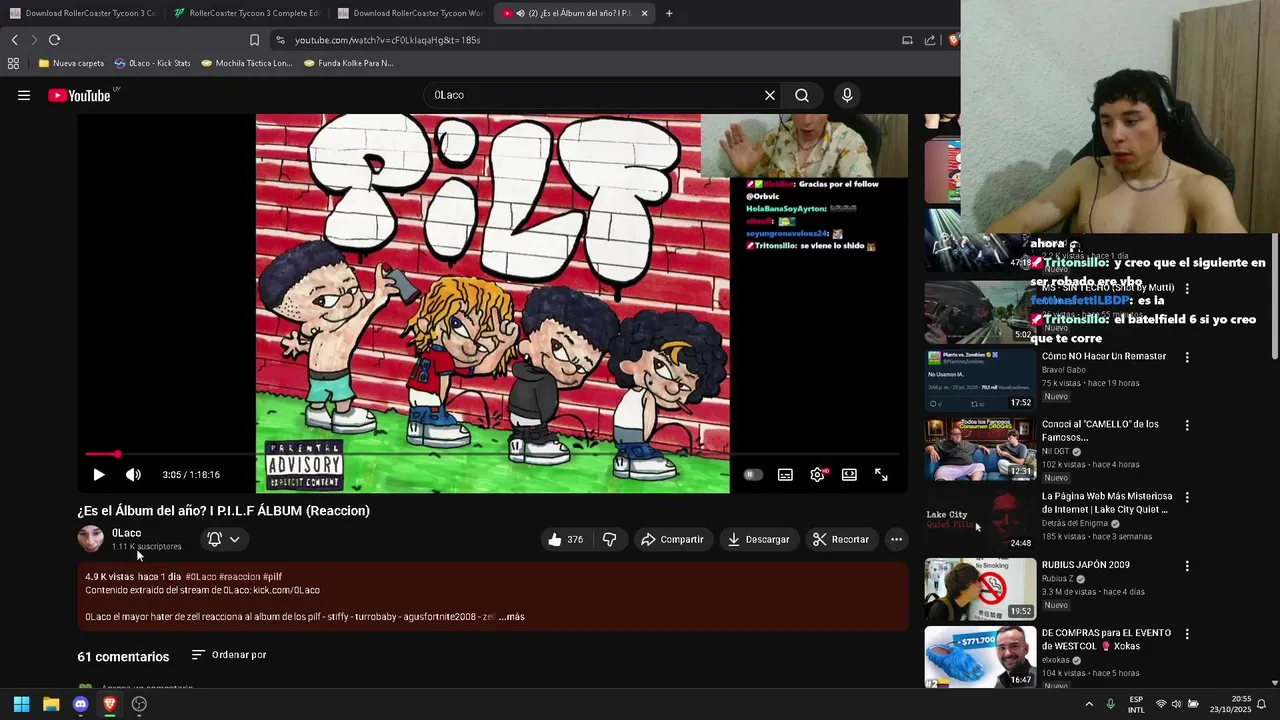Open the browser apps grid icon
1280x720 pixels.
(13, 63)
